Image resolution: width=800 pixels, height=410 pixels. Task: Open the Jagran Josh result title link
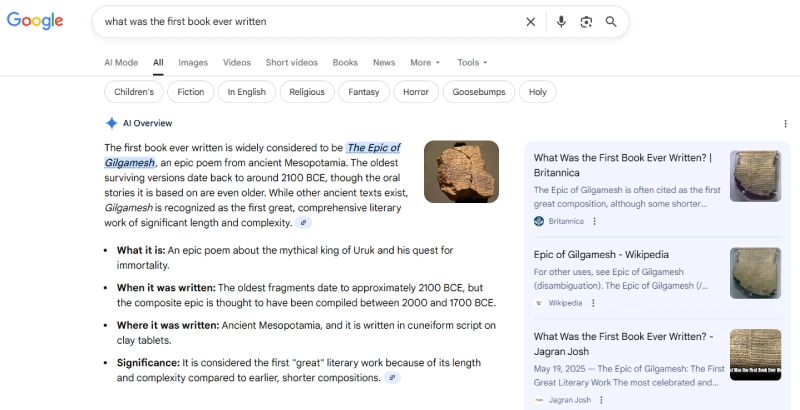(x=623, y=344)
